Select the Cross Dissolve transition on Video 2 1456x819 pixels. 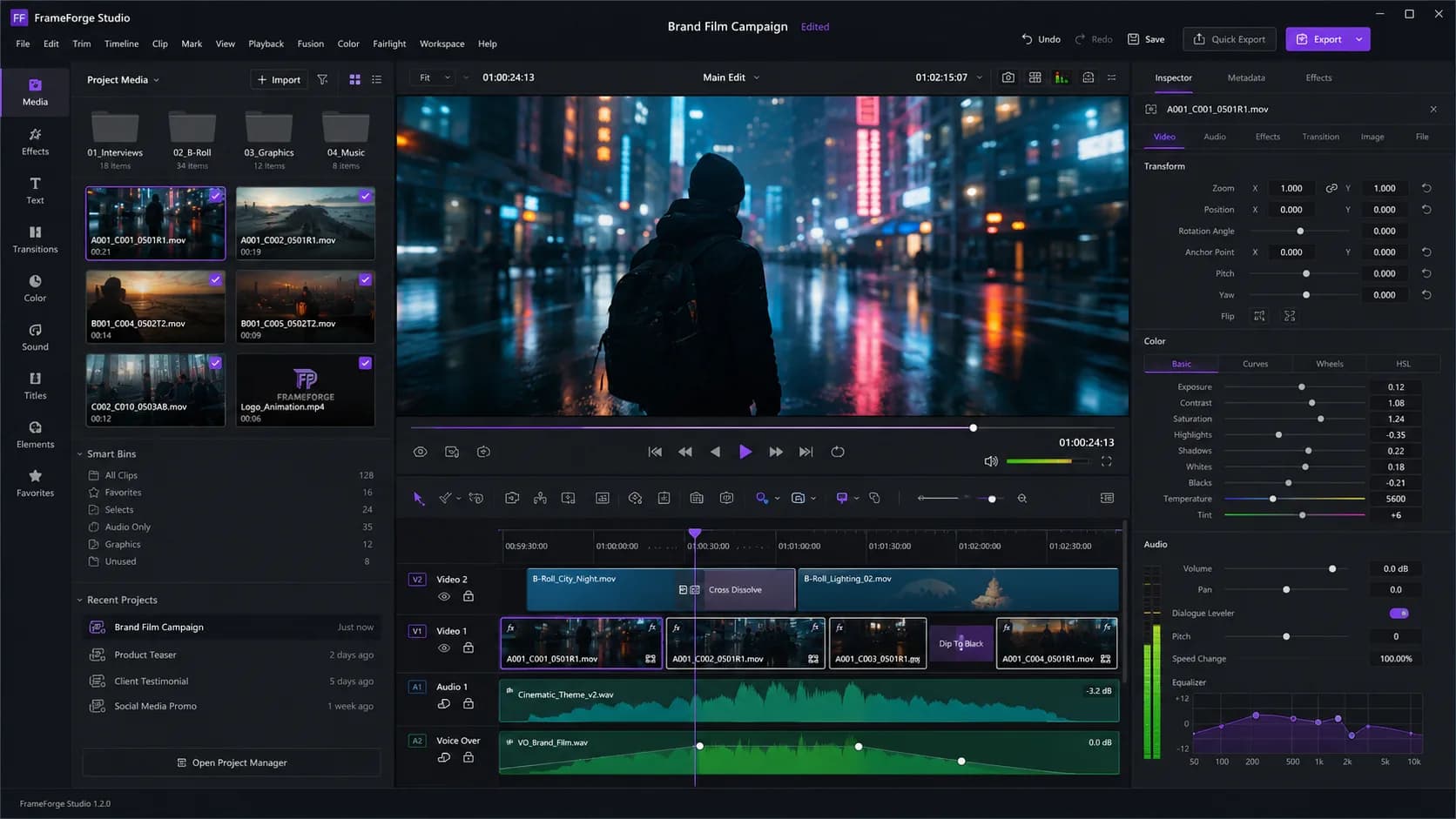pos(735,589)
